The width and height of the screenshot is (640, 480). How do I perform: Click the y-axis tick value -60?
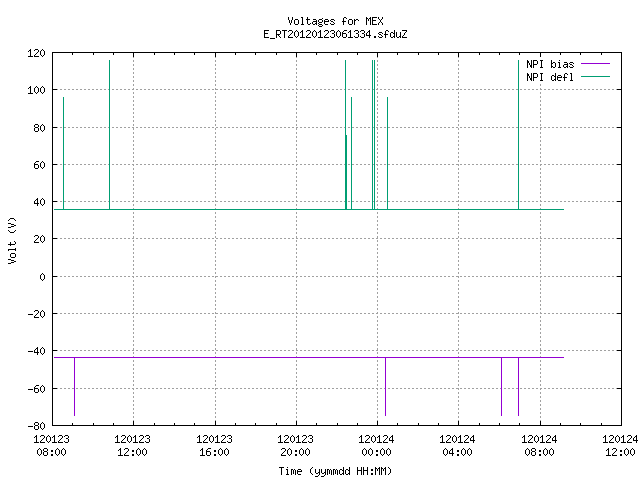[36, 389]
